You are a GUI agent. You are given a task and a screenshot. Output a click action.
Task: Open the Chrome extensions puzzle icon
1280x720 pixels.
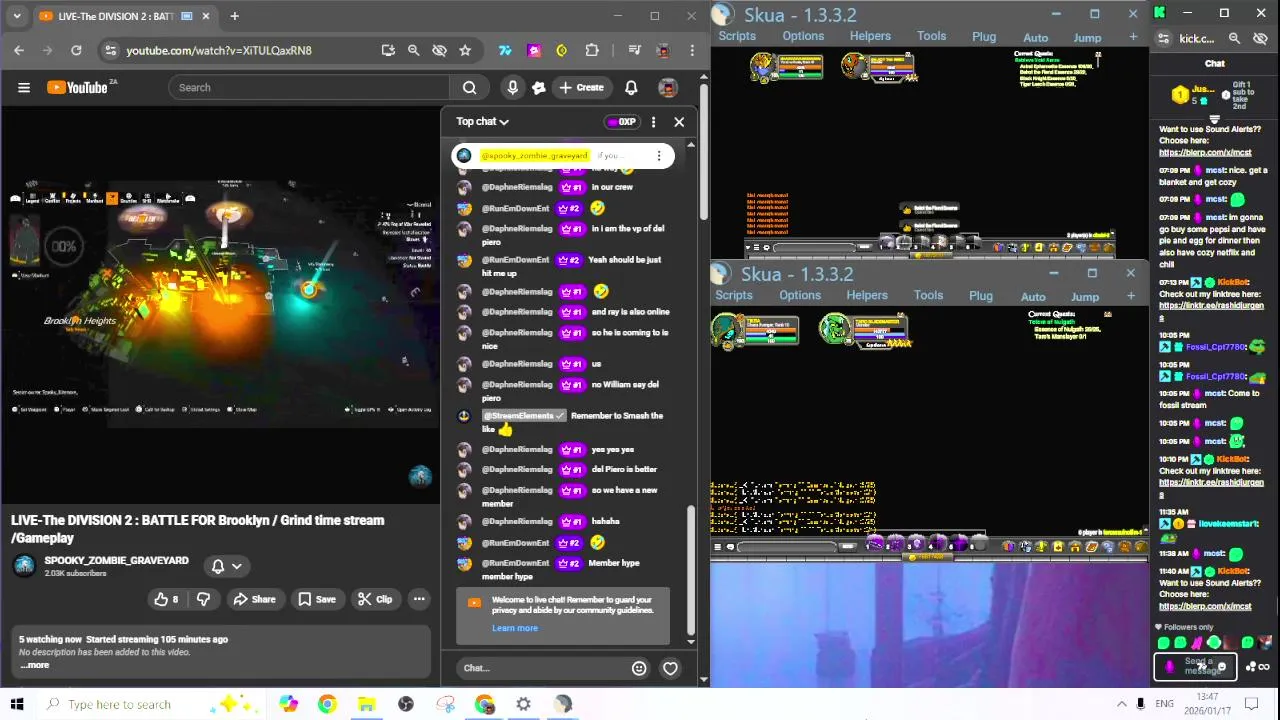592,50
